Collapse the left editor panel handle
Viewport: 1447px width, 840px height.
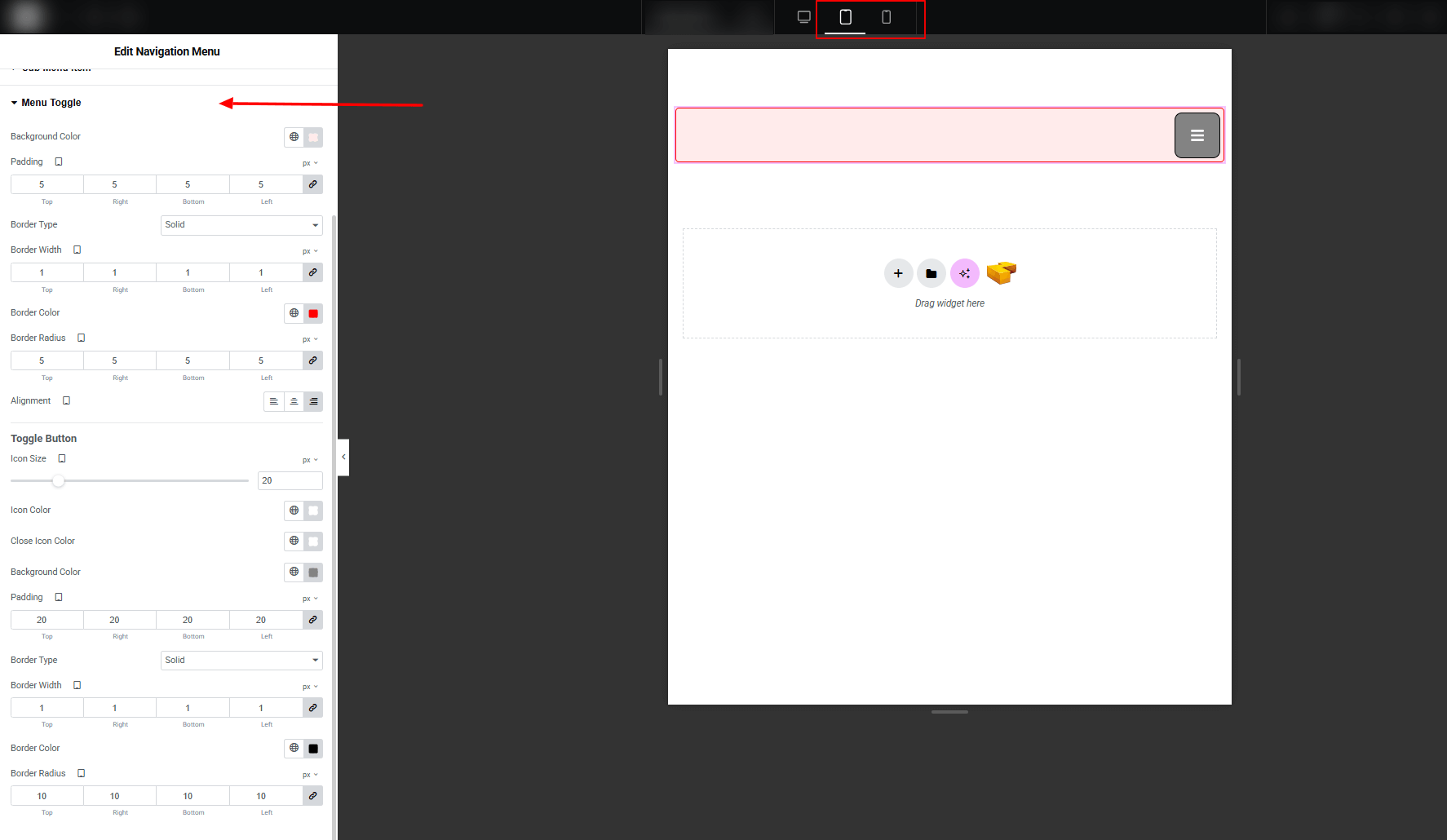pyautogui.click(x=343, y=457)
